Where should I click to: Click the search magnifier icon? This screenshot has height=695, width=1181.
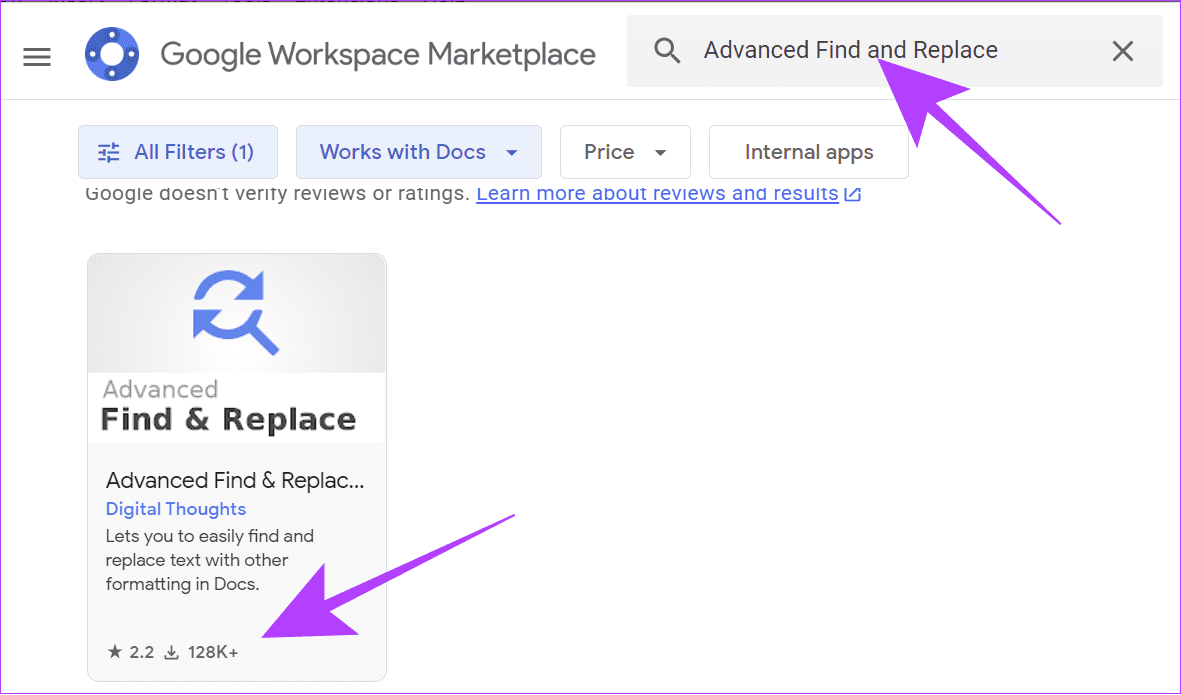pyautogui.click(x=667, y=50)
